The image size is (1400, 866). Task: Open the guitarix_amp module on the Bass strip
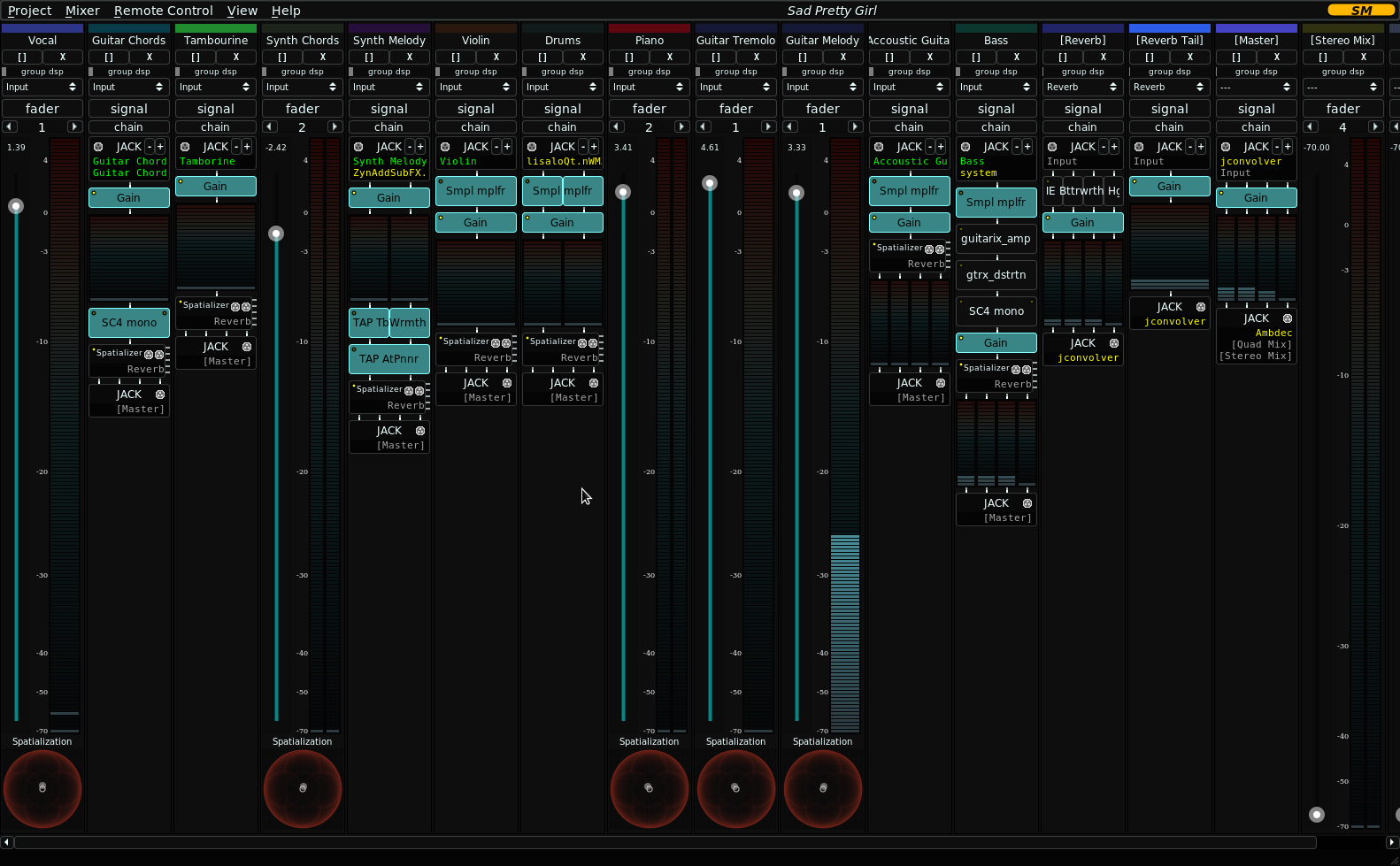(x=996, y=239)
